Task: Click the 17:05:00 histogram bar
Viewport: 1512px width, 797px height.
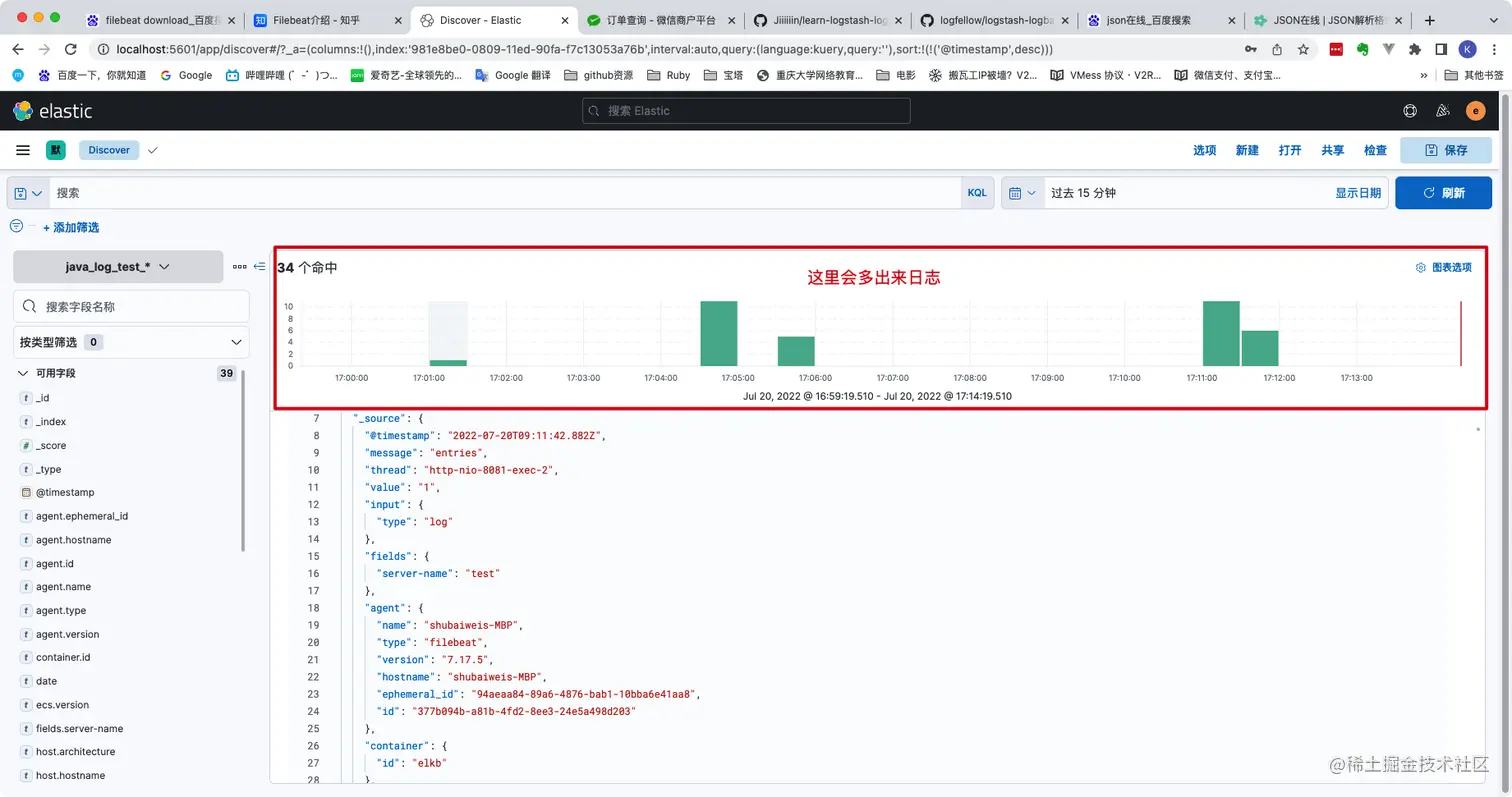Action: [719, 333]
